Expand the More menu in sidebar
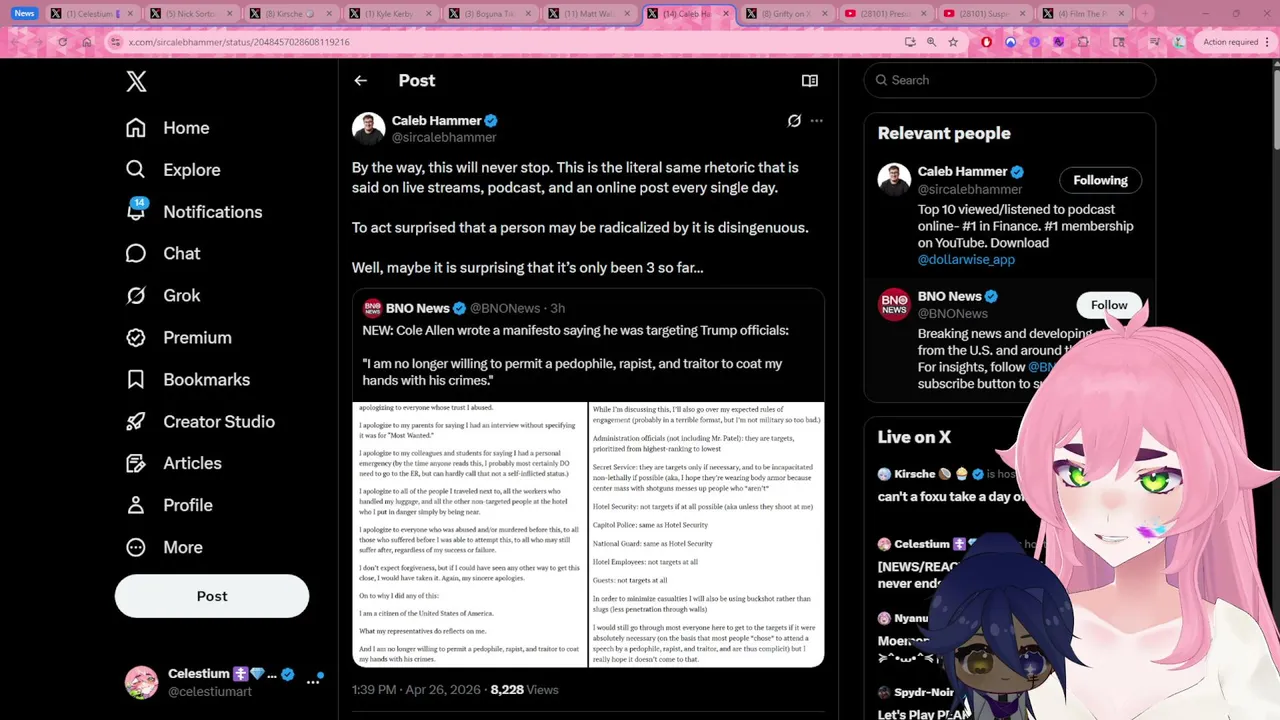The image size is (1280, 720). 164,548
